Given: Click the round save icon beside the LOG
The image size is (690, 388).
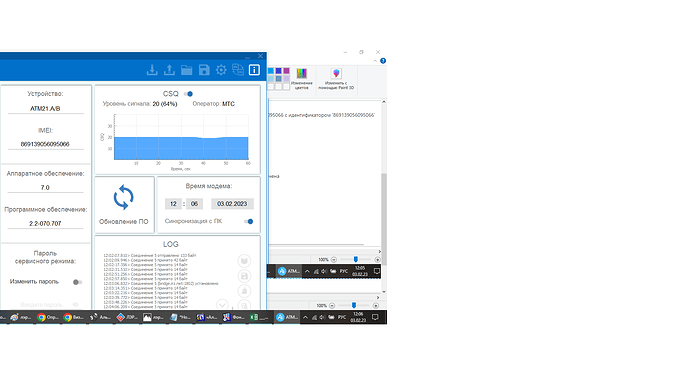Looking at the screenshot, I should pos(244,276).
